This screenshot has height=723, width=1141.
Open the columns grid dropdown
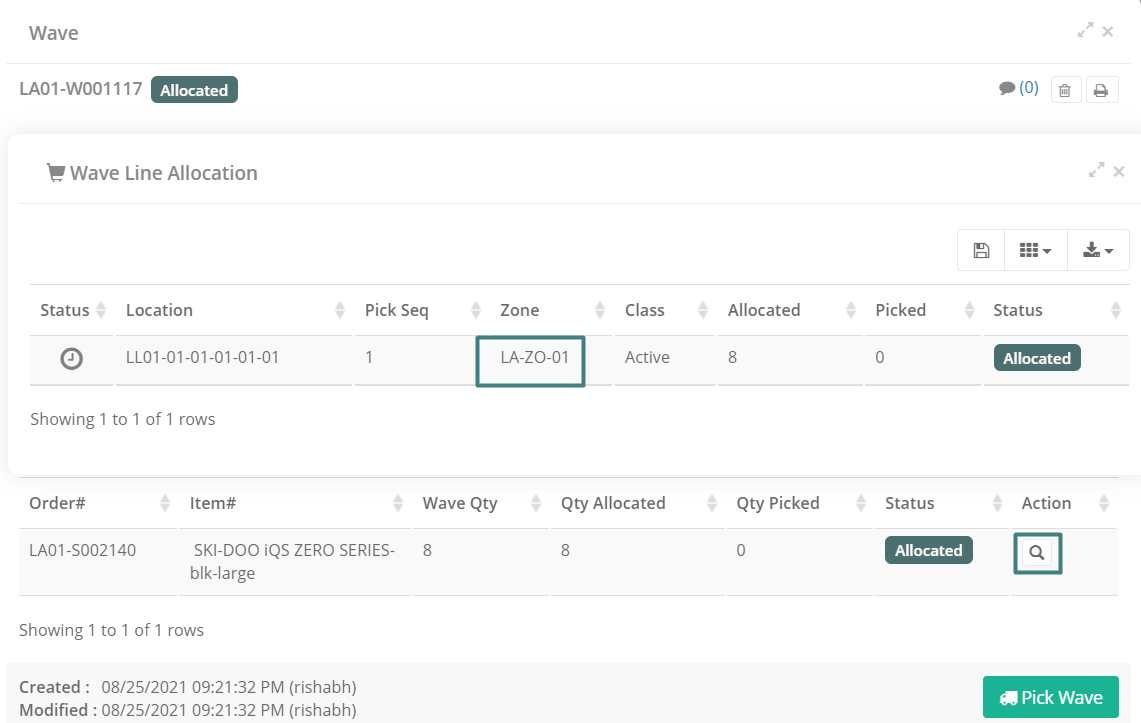point(1035,250)
